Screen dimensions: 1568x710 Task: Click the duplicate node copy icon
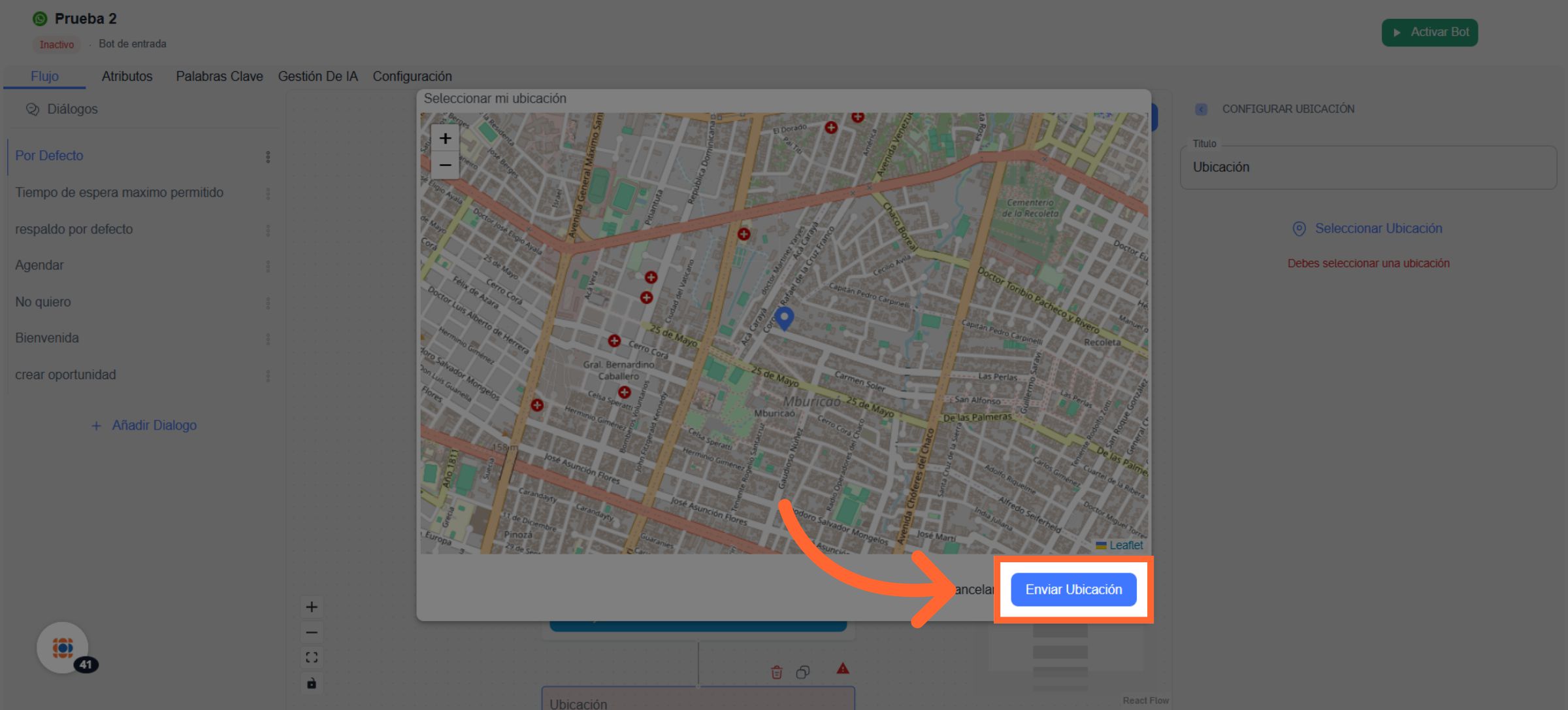pos(803,672)
